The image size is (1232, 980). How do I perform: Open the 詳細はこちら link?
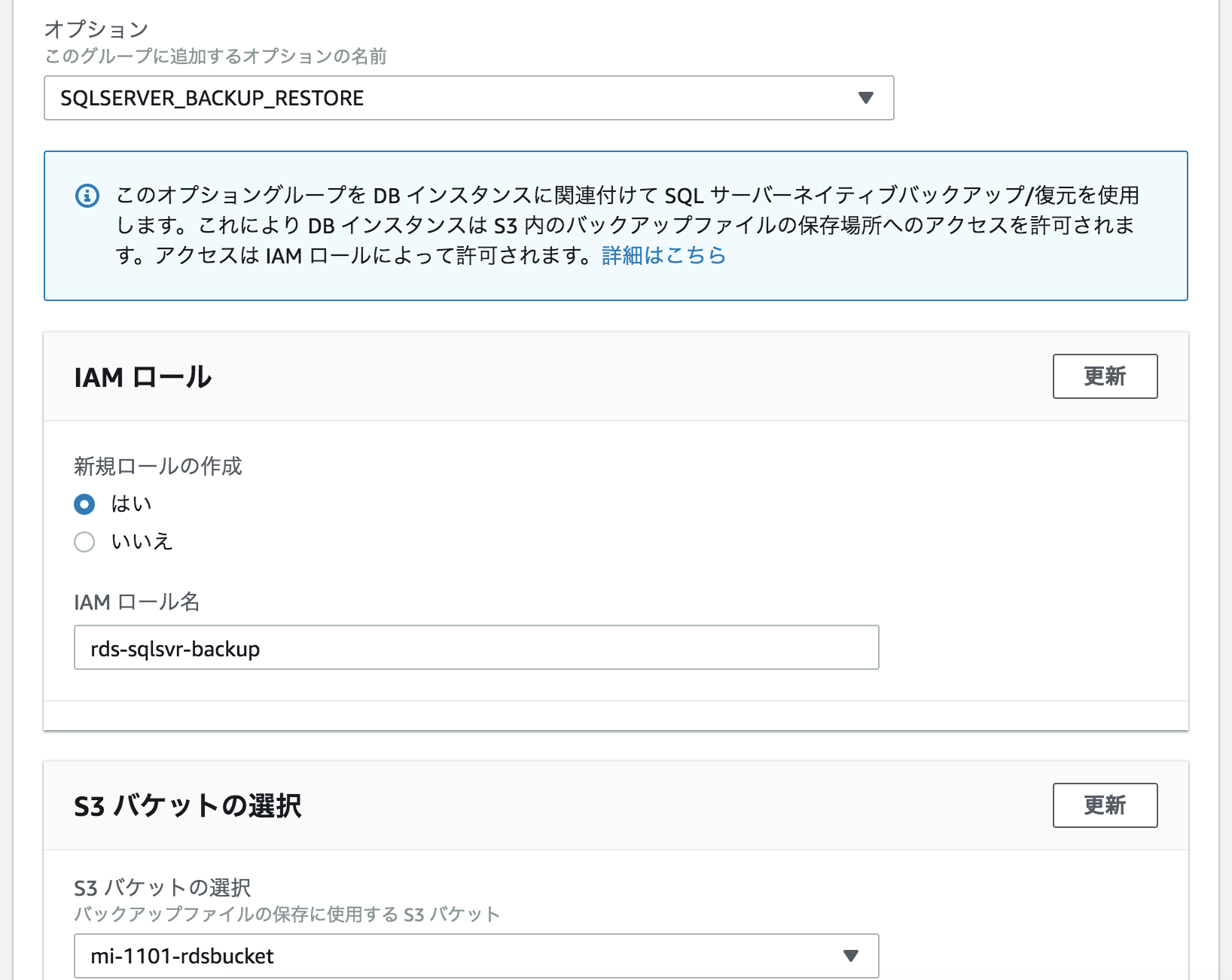coord(661,257)
